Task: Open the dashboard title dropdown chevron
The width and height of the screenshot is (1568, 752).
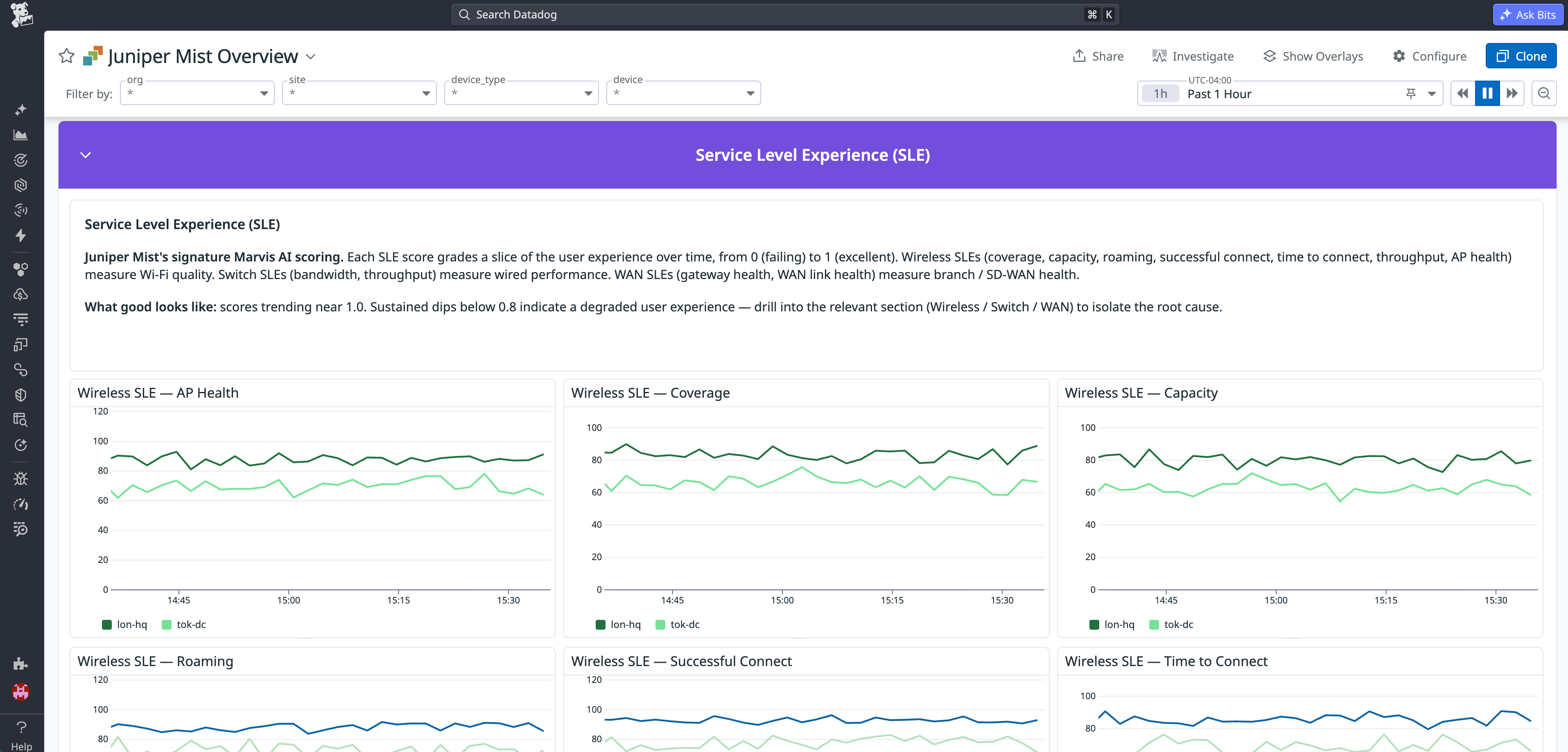Action: click(310, 56)
